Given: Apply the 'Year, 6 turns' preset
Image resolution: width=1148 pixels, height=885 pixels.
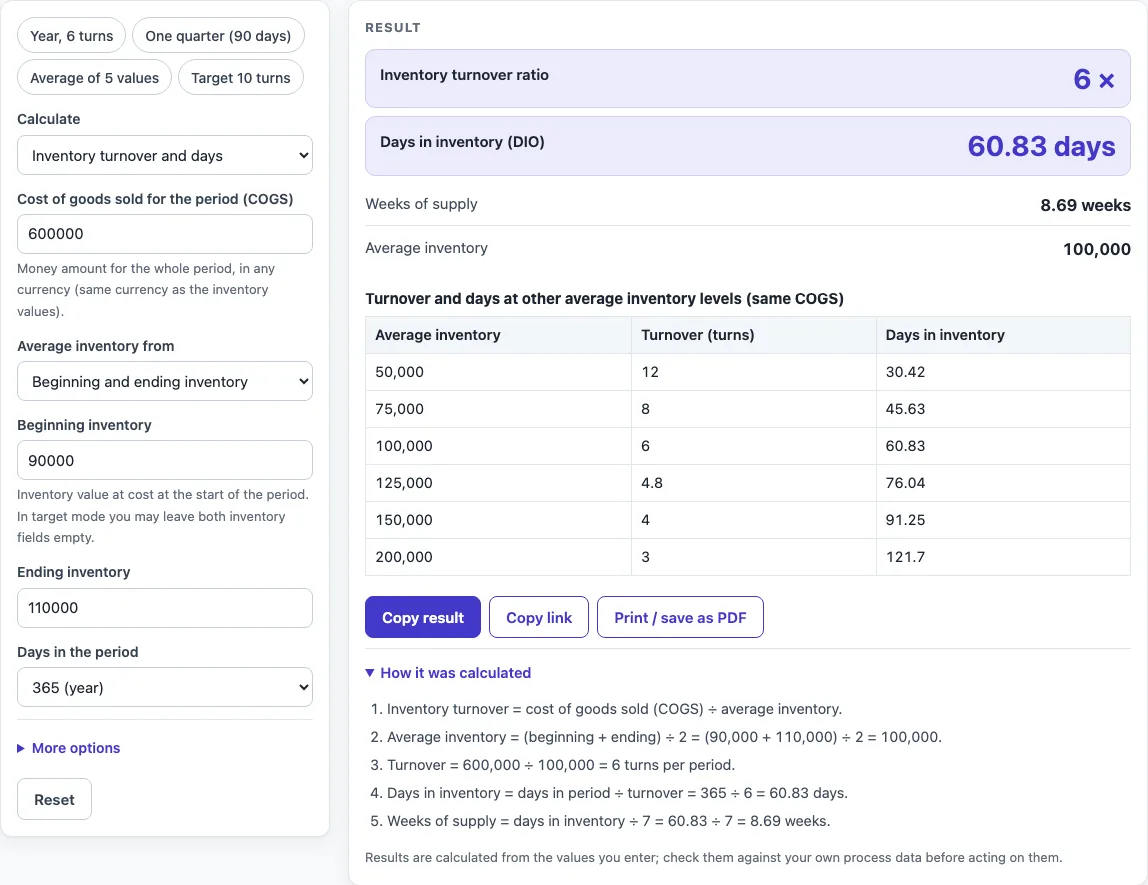Looking at the screenshot, I should [x=72, y=35].
